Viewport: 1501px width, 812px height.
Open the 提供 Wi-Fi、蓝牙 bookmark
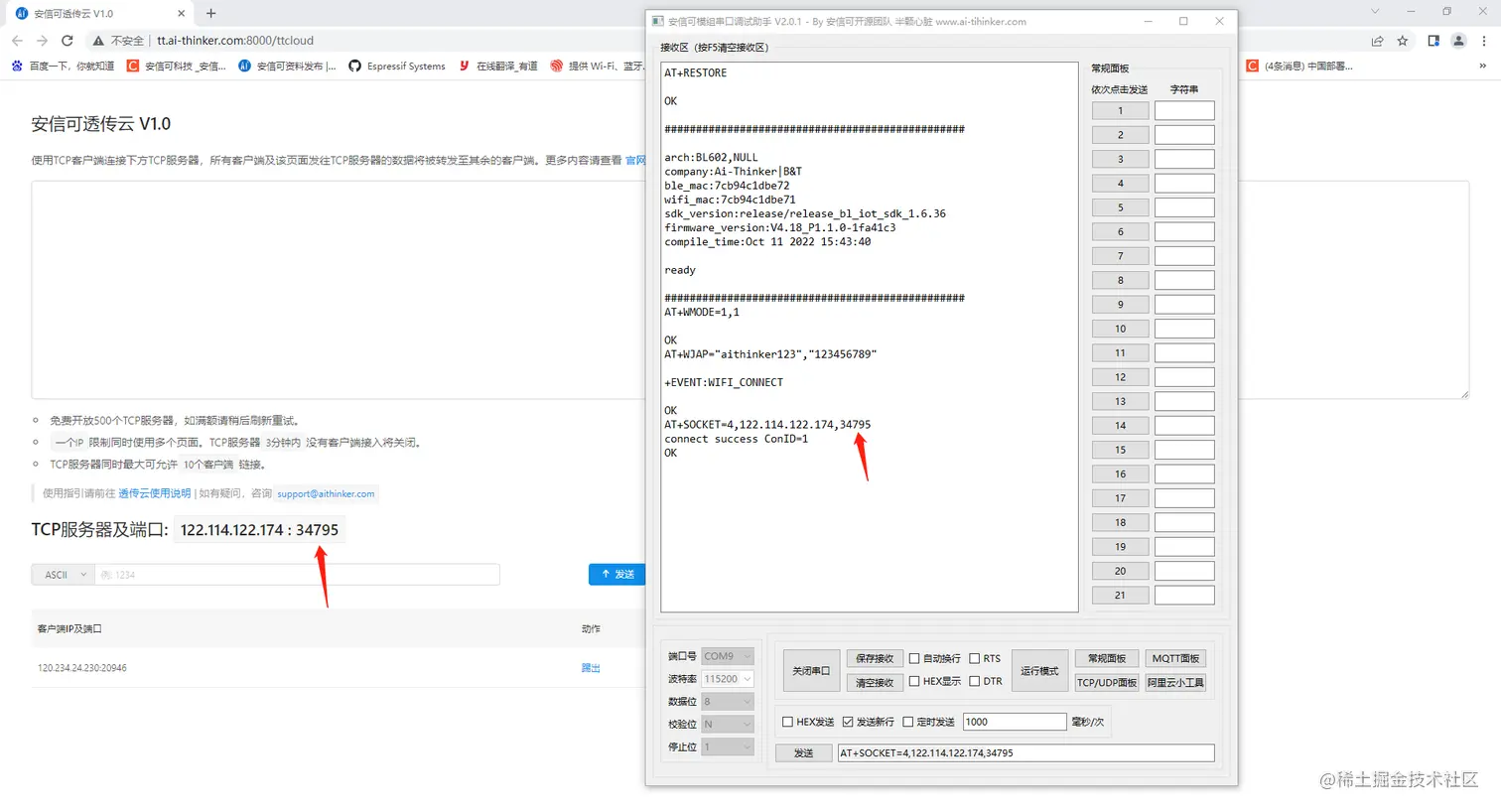click(598, 67)
